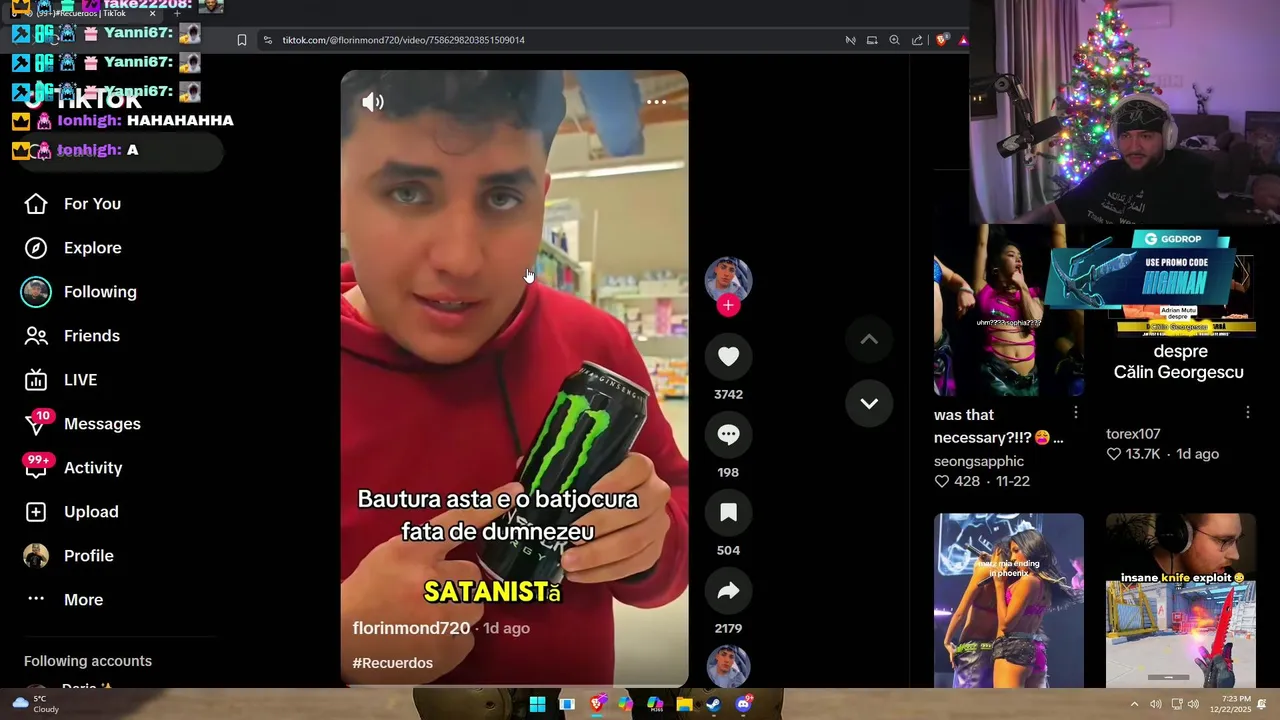Open the Microsoft 365 taskbar icon

click(655, 704)
